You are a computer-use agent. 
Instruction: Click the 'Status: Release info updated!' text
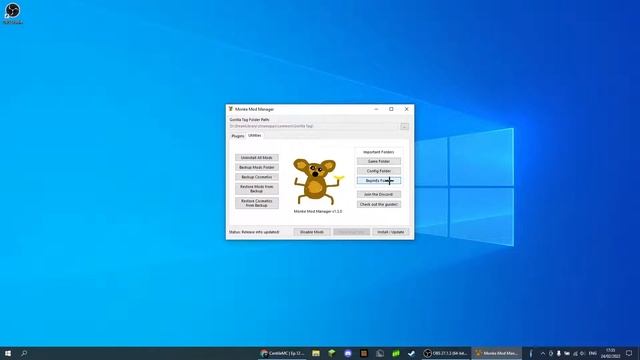click(x=254, y=232)
